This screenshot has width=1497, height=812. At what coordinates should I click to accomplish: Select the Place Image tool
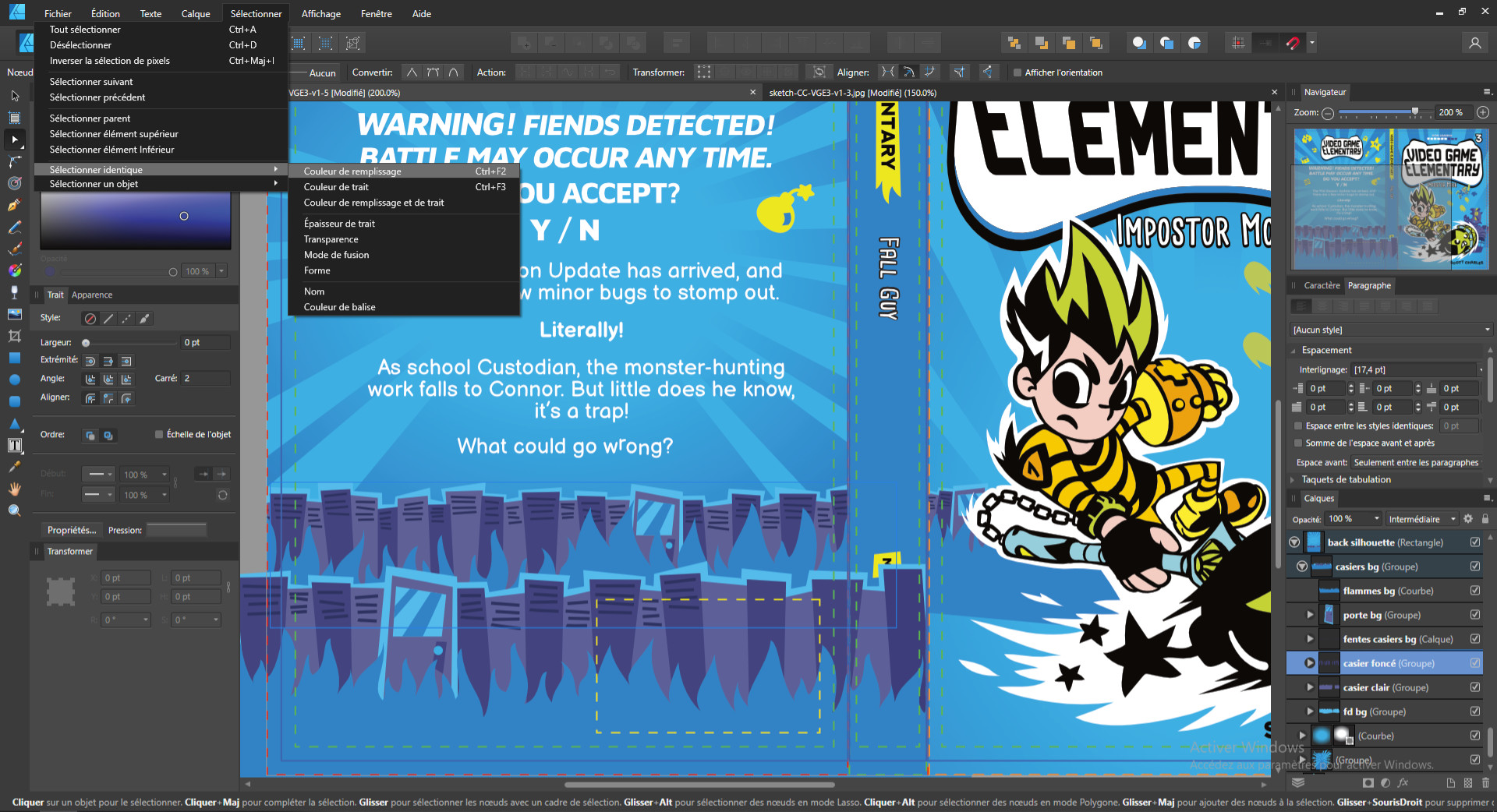click(x=14, y=314)
